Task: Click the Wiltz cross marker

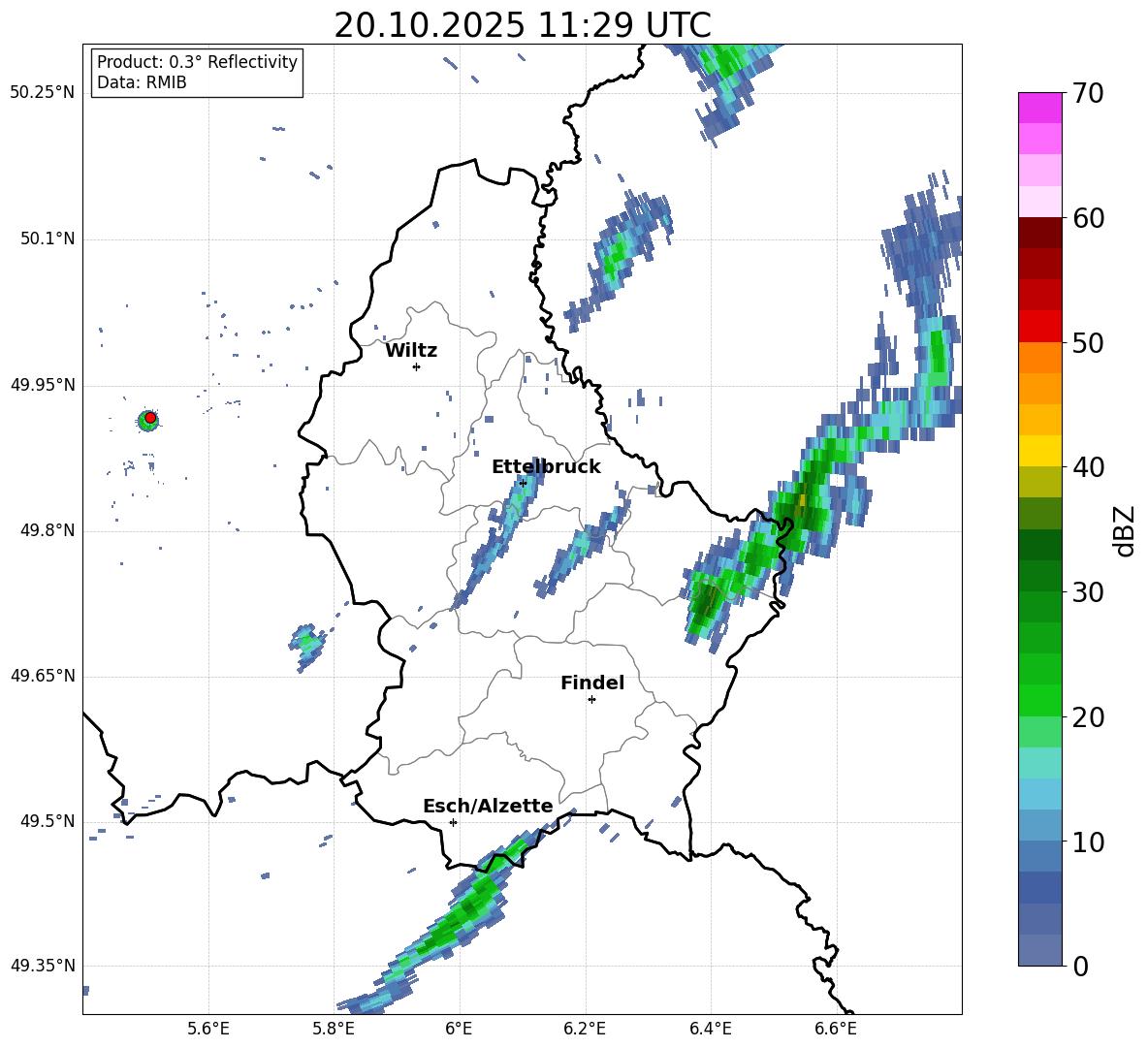Action: [417, 366]
